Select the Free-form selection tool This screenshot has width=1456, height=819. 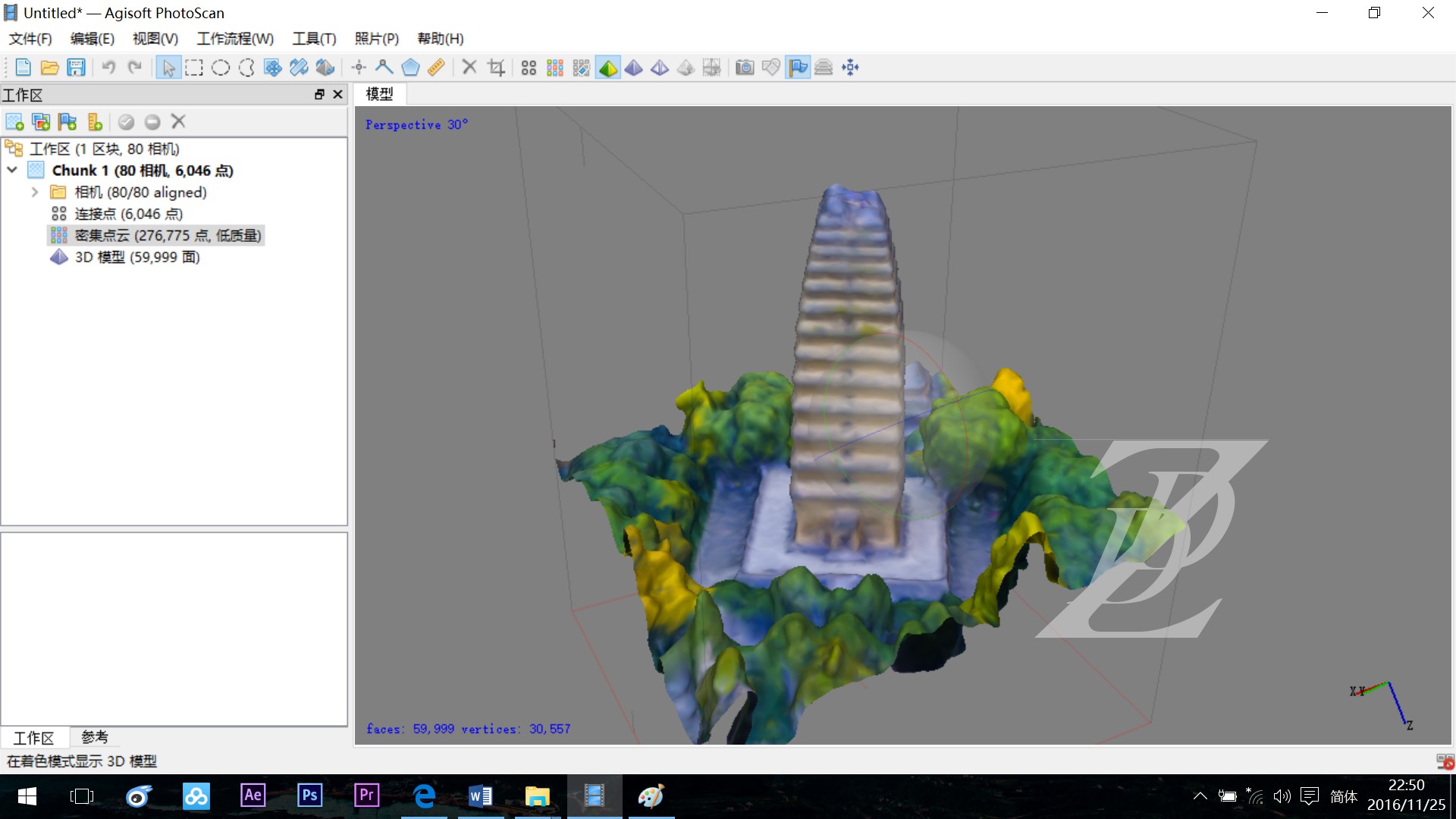coord(246,67)
